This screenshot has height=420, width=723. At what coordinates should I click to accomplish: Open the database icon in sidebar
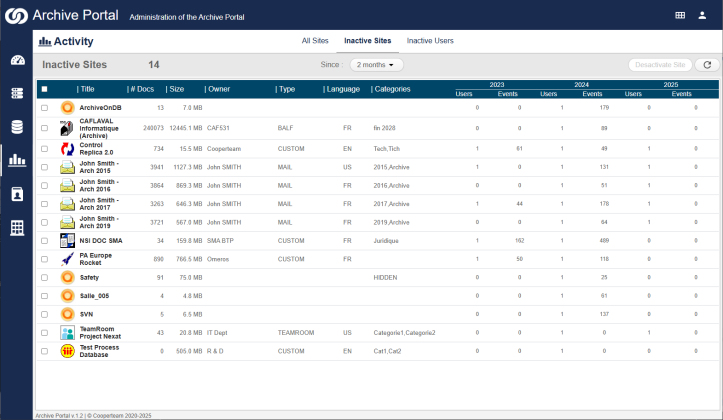(x=18, y=127)
